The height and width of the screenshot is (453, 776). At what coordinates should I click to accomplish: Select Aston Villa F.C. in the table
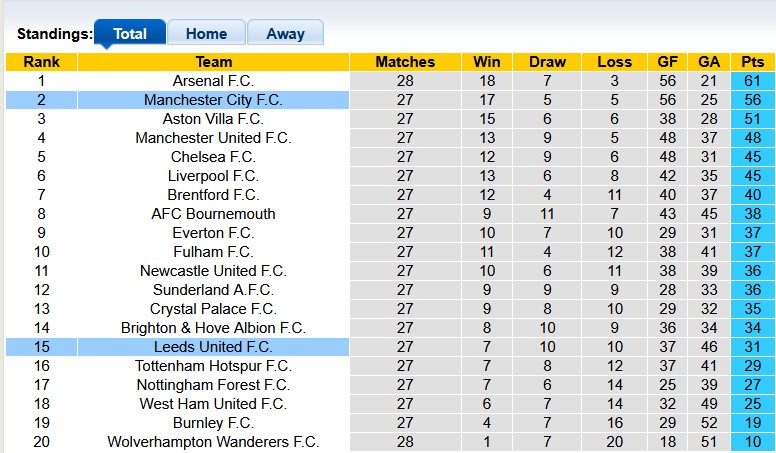click(x=213, y=119)
